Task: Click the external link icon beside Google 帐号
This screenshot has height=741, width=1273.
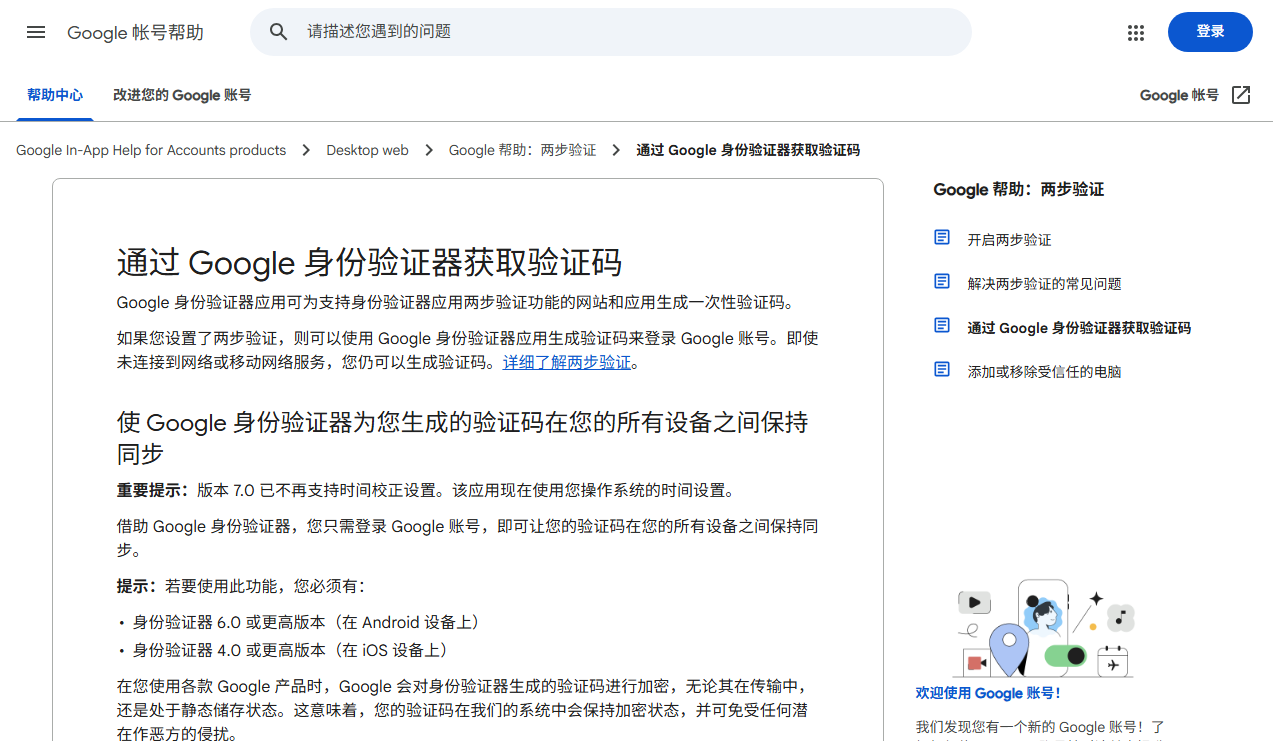Action: (x=1241, y=95)
